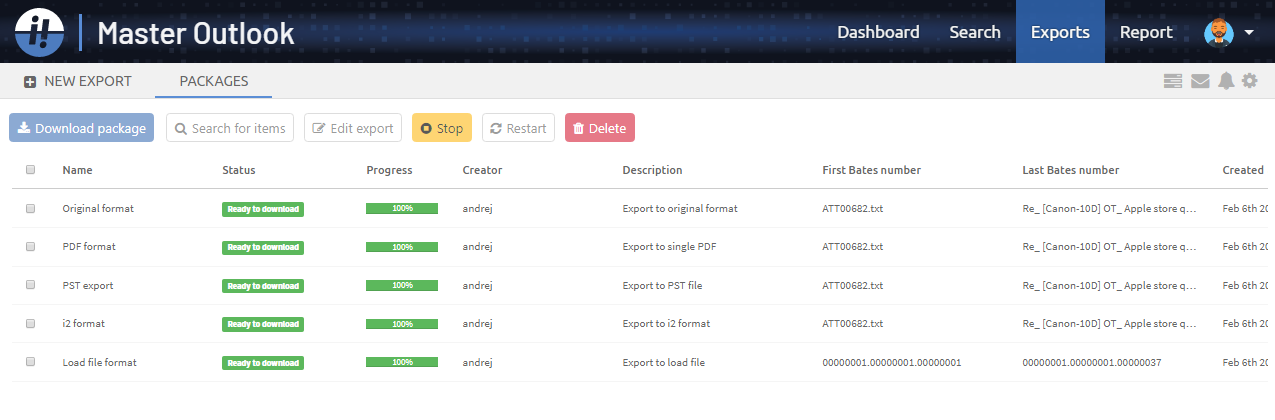
Task: Open the envelope messages icon
Action: point(1200,81)
